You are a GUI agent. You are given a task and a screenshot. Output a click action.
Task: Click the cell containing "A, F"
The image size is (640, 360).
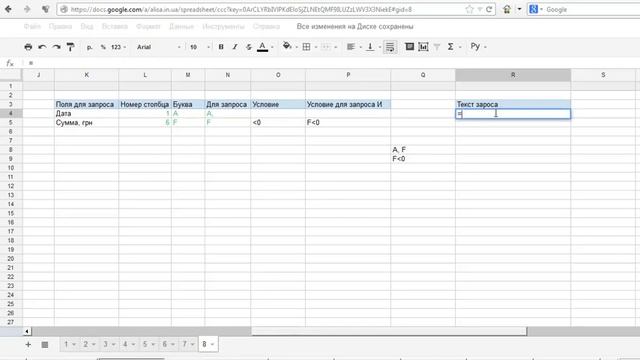click(423, 150)
